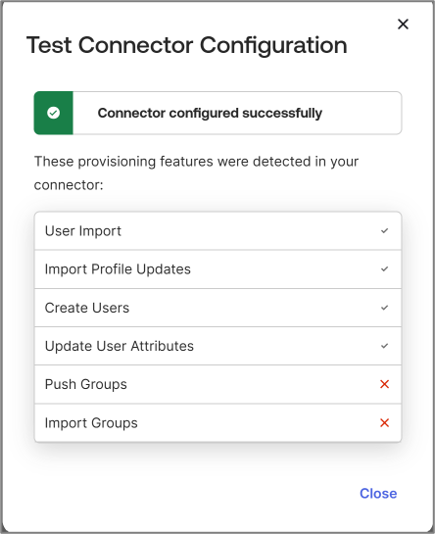The width and height of the screenshot is (435, 534).
Task: Click the checkmark beside Import Profile Updates
Action: tap(385, 269)
